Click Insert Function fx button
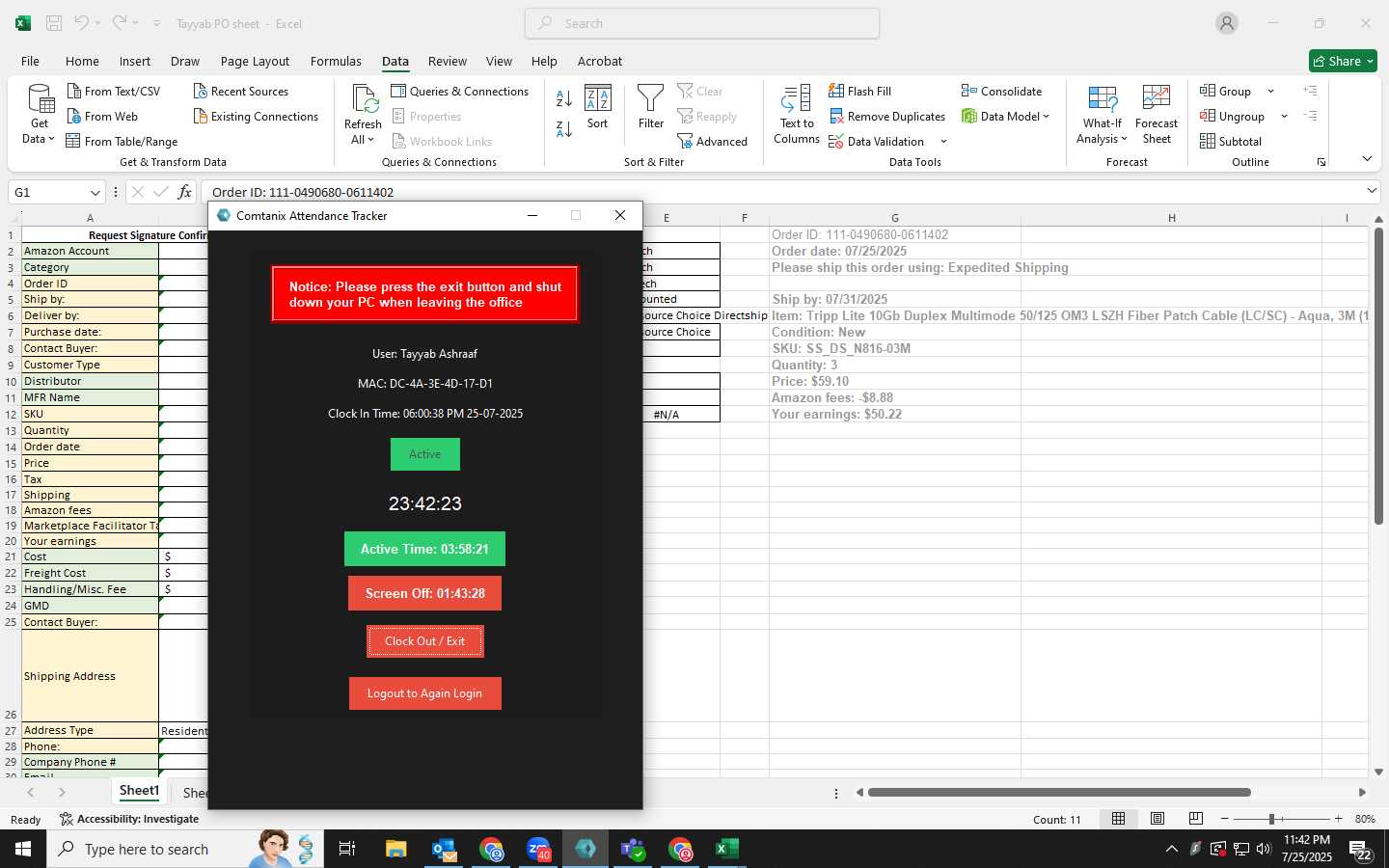The image size is (1389, 868). [x=184, y=192]
